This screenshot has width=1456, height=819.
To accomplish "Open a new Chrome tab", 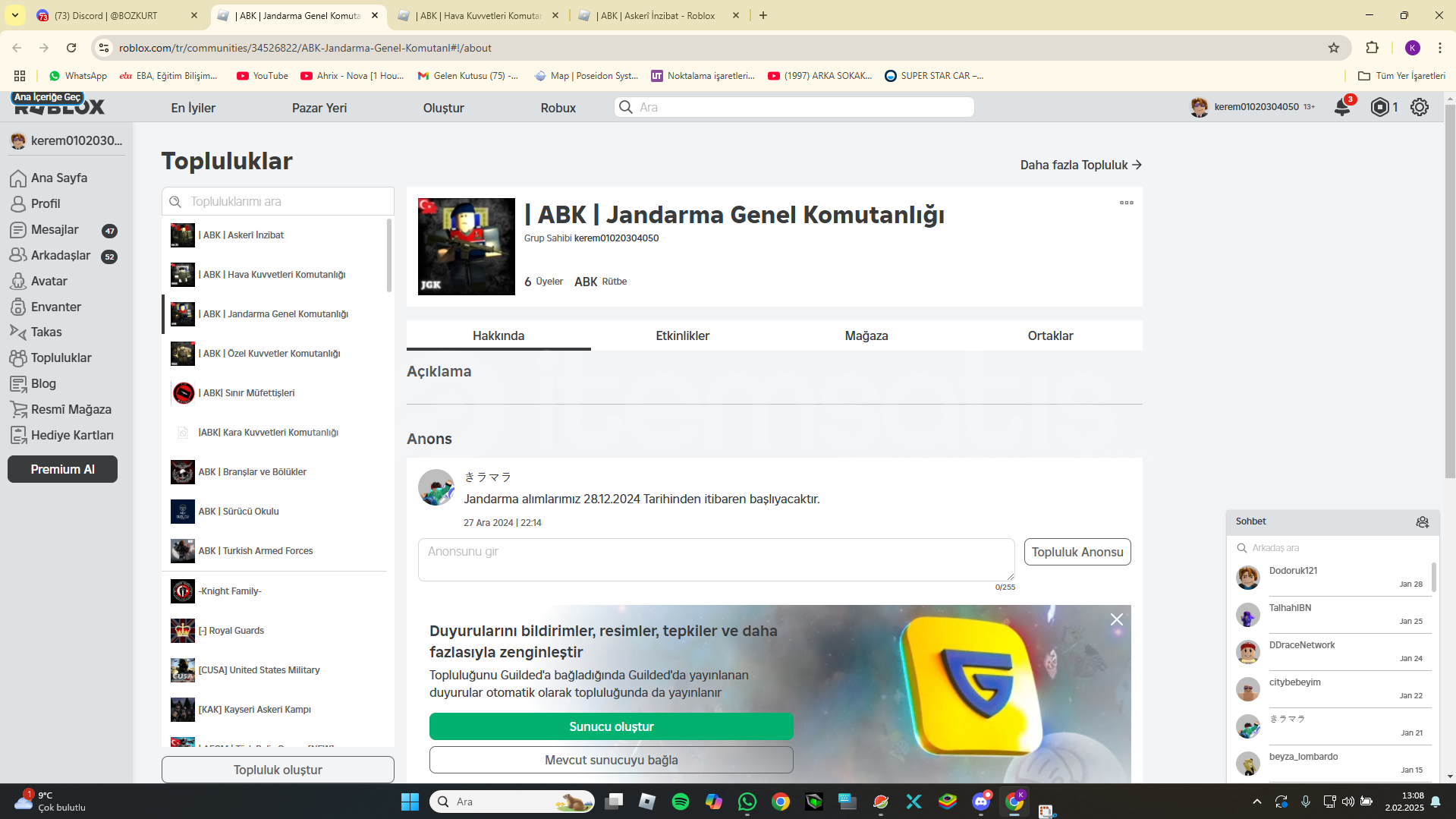I will pyautogui.click(x=763, y=15).
